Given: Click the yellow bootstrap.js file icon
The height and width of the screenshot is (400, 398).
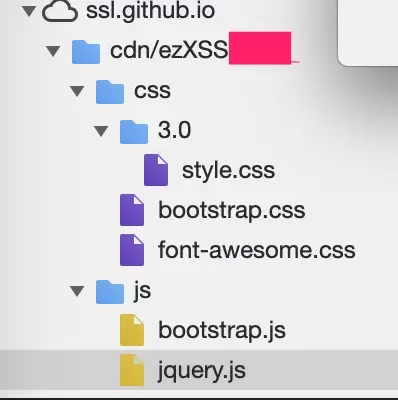Looking at the screenshot, I should (132, 330).
